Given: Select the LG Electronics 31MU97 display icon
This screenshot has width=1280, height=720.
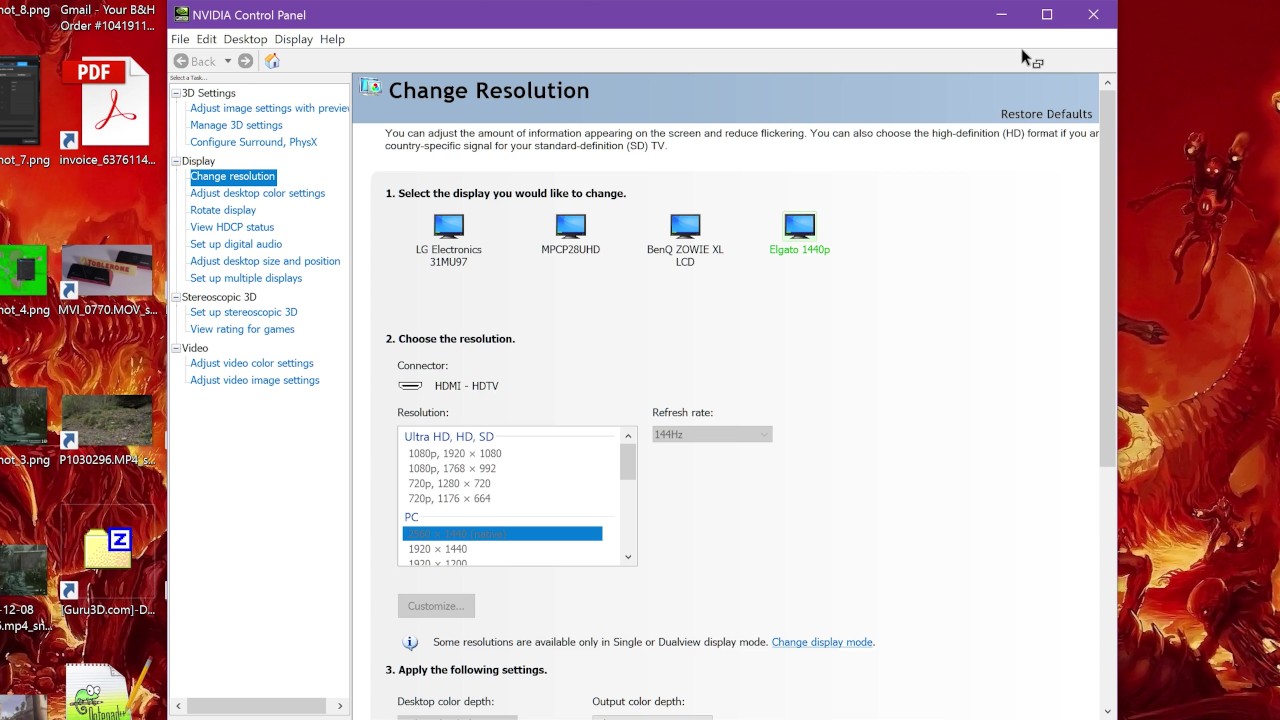Looking at the screenshot, I should (x=448, y=227).
